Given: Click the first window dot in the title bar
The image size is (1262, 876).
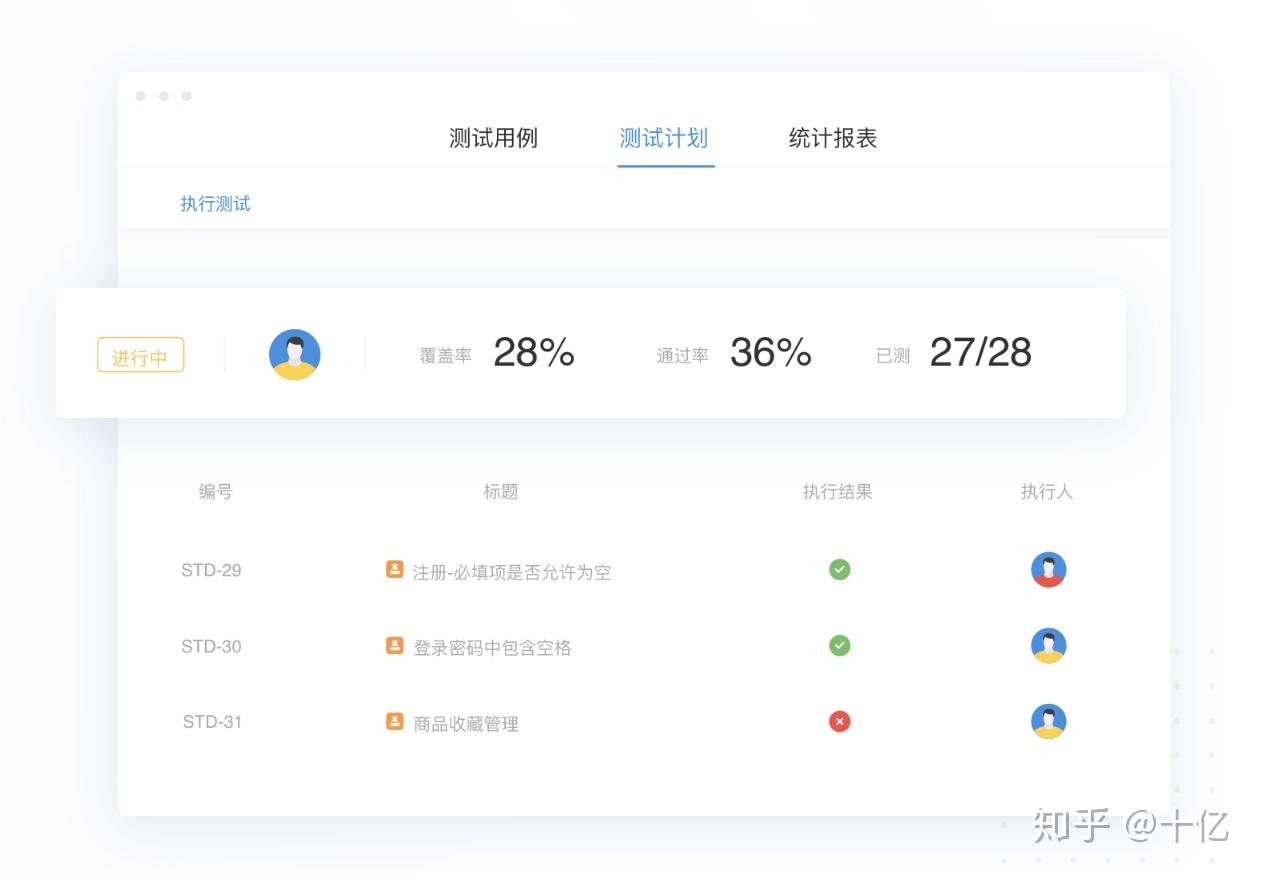Looking at the screenshot, I should click(x=140, y=96).
